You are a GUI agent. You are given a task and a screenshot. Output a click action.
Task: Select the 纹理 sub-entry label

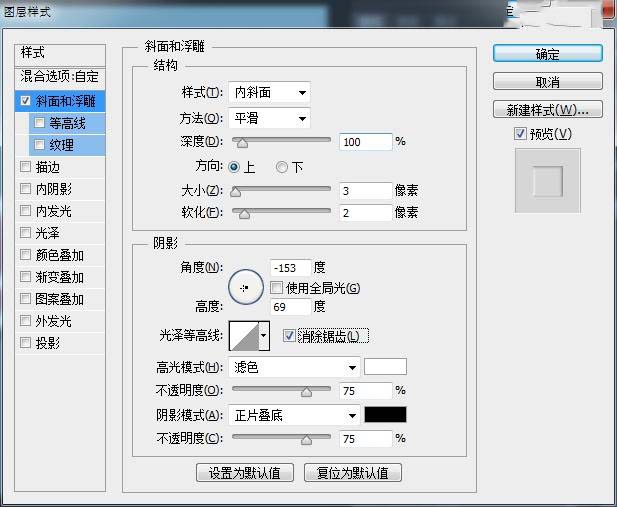61,145
